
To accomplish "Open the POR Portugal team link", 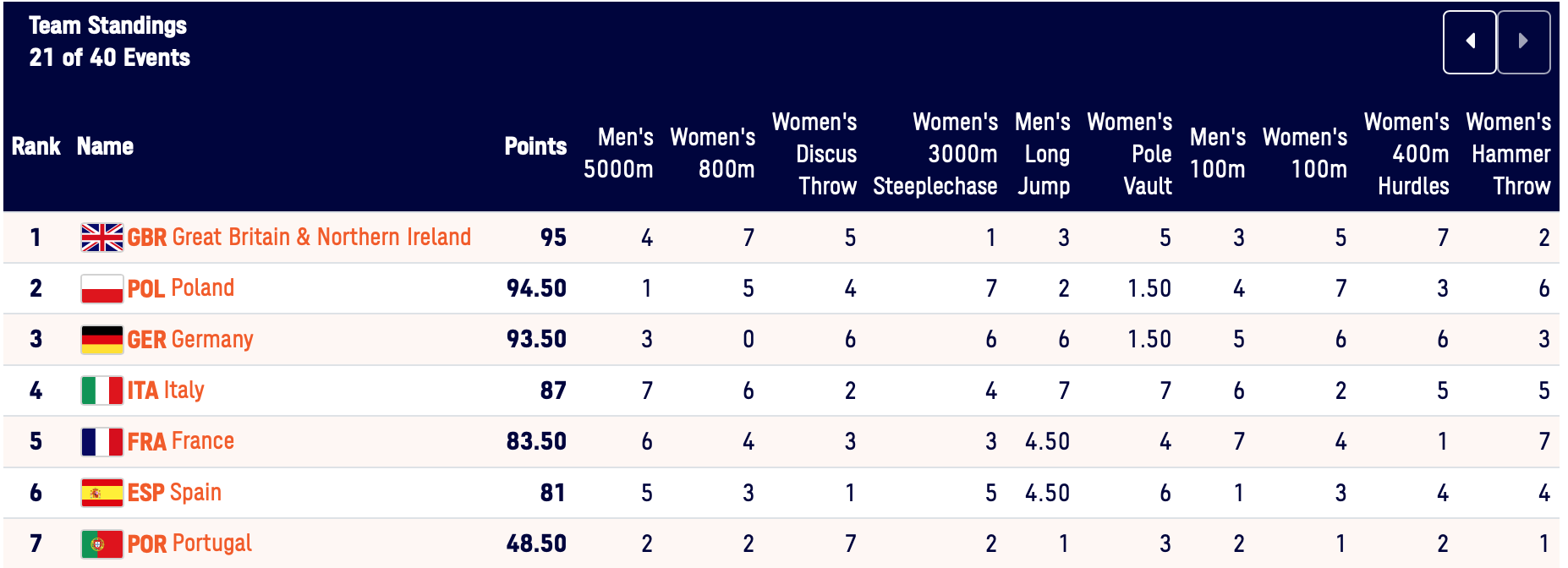I will 189,543.
